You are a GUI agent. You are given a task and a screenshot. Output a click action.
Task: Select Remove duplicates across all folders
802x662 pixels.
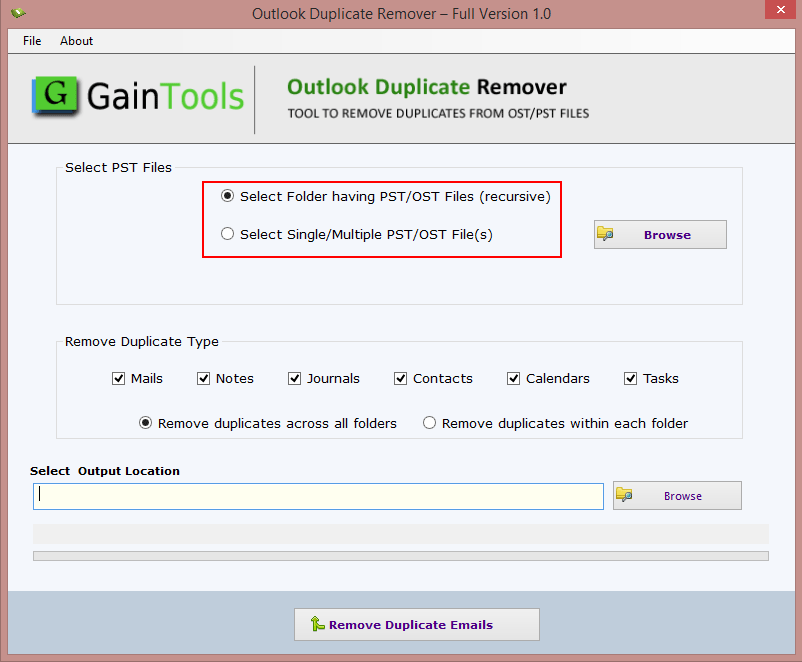click(146, 424)
